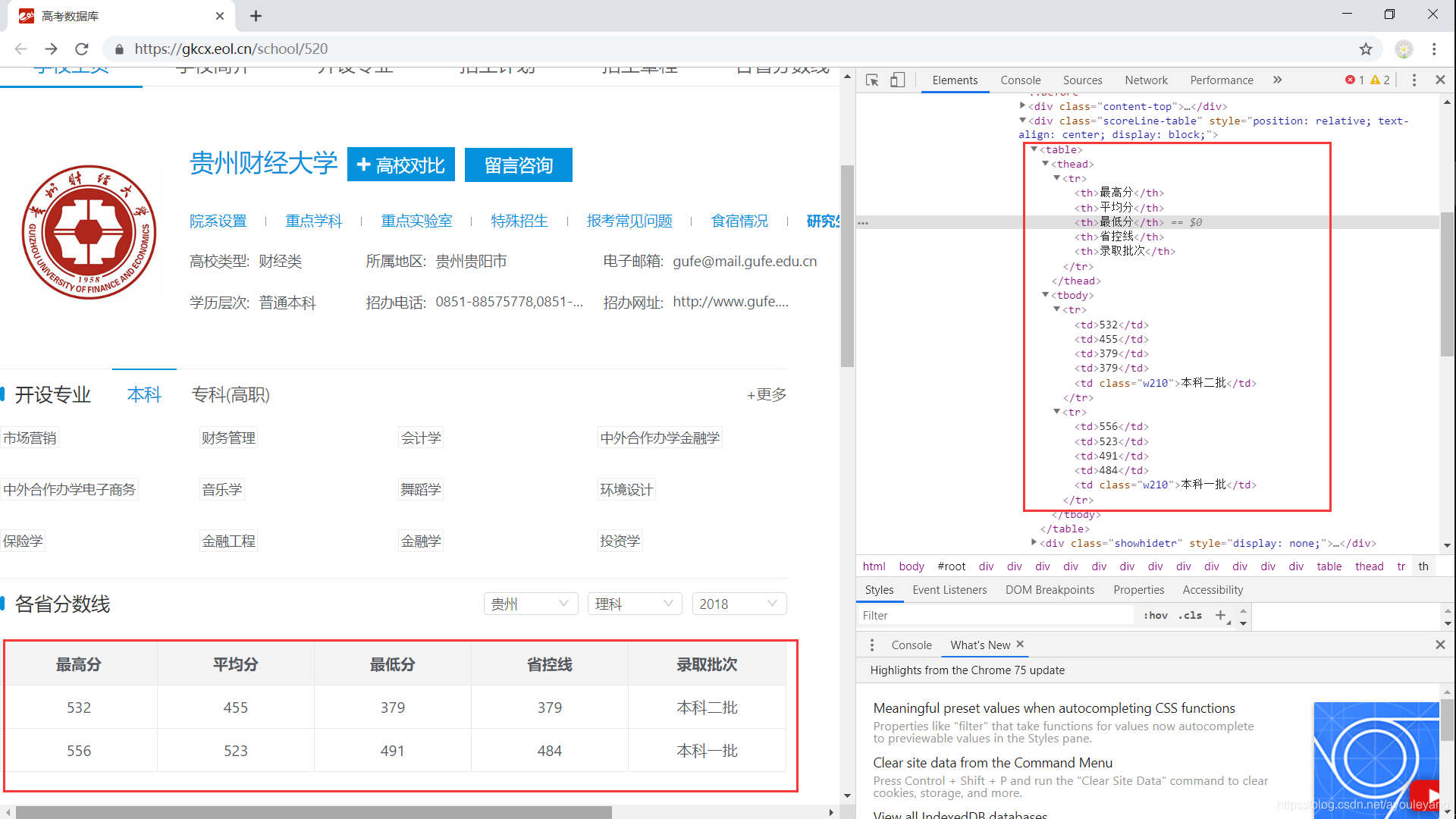1456x819 pixels.
Task: Click the table breadcrumb in DOM path
Action: click(x=1329, y=566)
